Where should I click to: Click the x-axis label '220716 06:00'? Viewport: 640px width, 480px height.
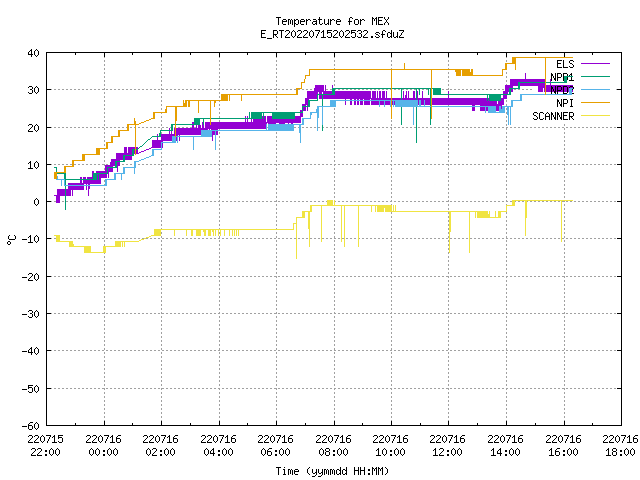pos(276,446)
